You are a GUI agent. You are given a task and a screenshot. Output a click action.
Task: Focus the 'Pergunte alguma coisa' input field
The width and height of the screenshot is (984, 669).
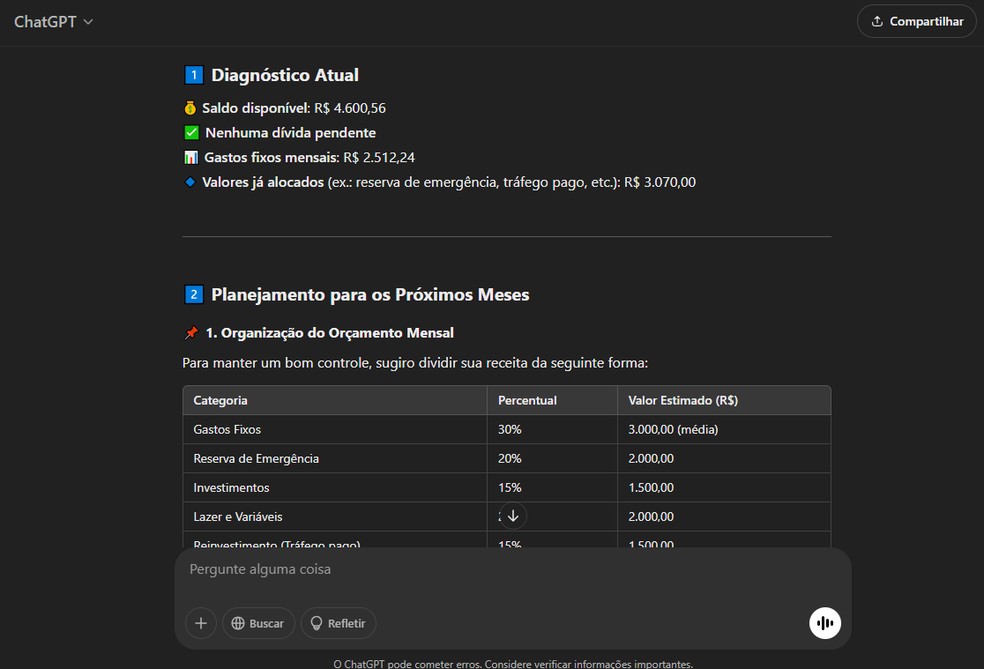click(500, 570)
